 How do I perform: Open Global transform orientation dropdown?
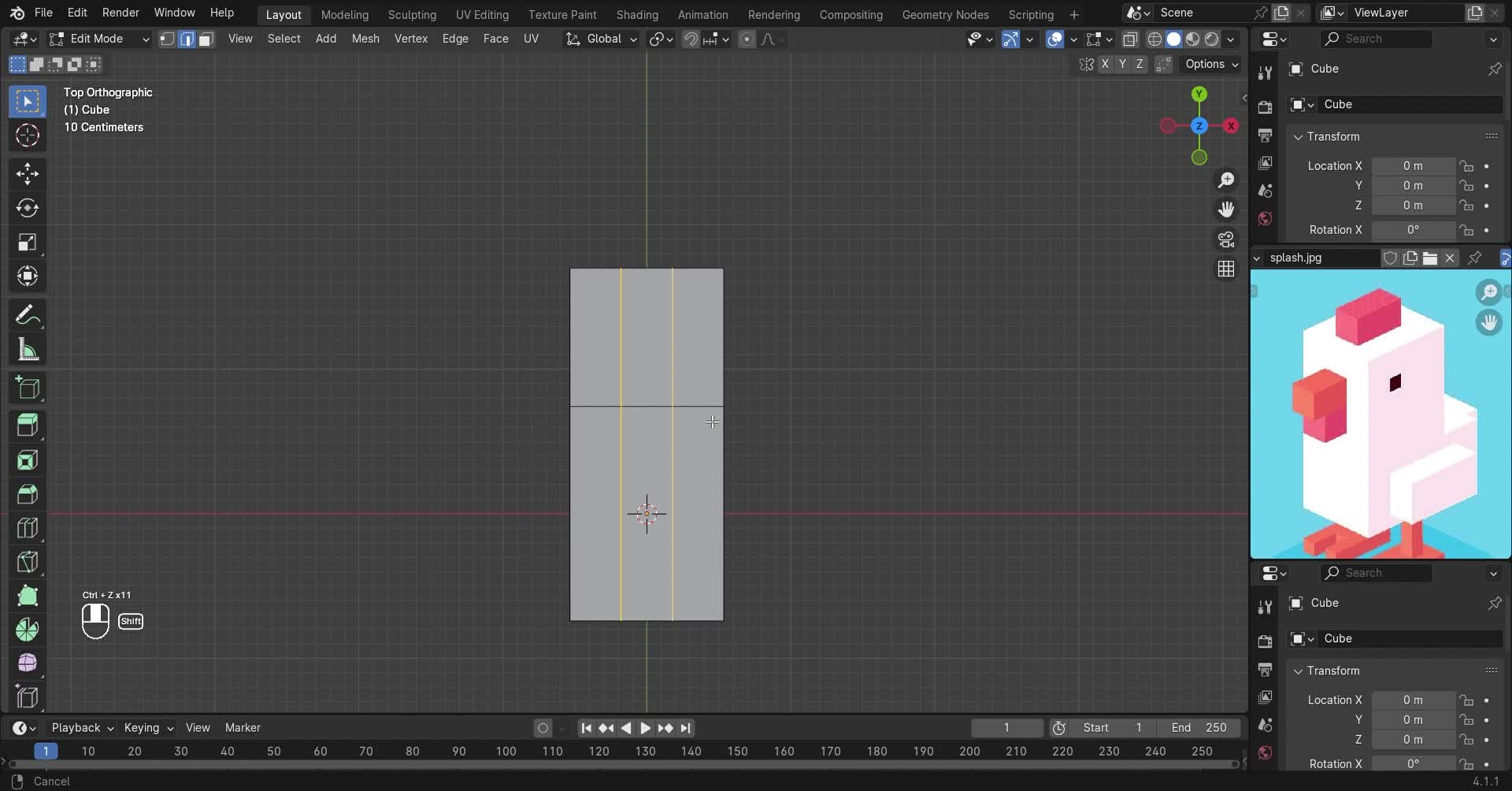click(x=602, y=39)
